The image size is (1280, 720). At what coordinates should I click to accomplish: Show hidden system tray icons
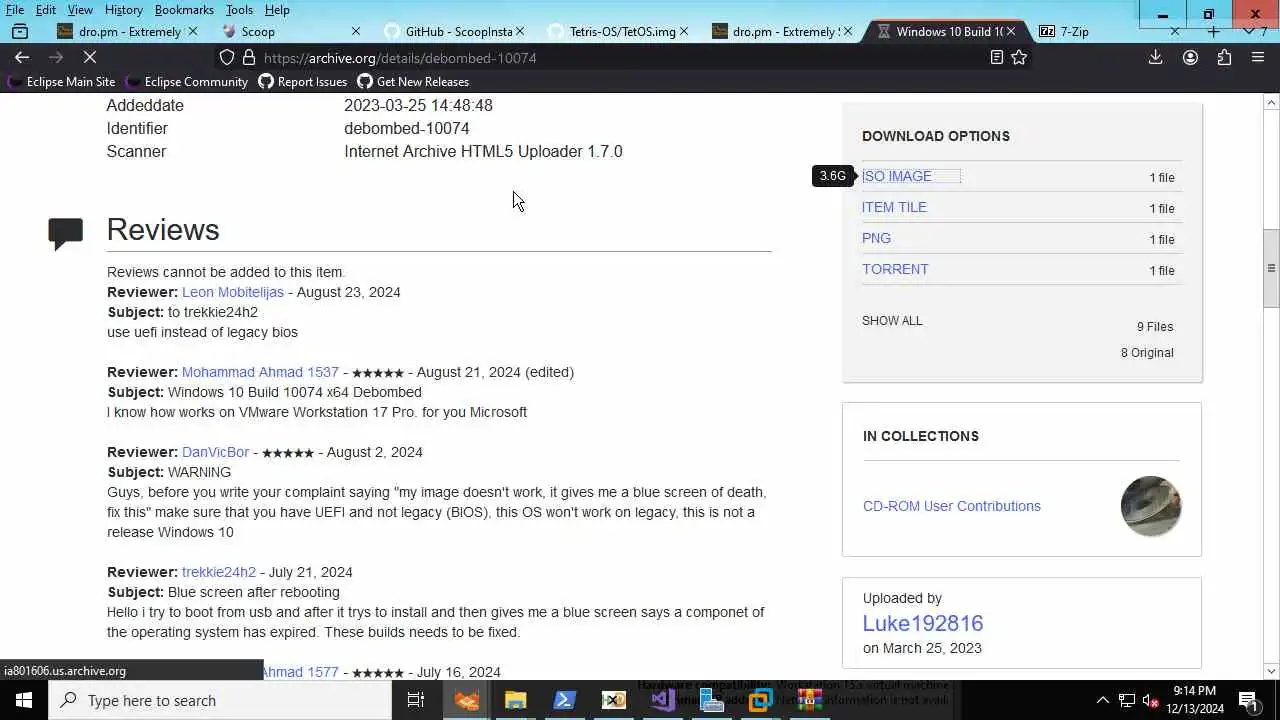[1103, 700]
